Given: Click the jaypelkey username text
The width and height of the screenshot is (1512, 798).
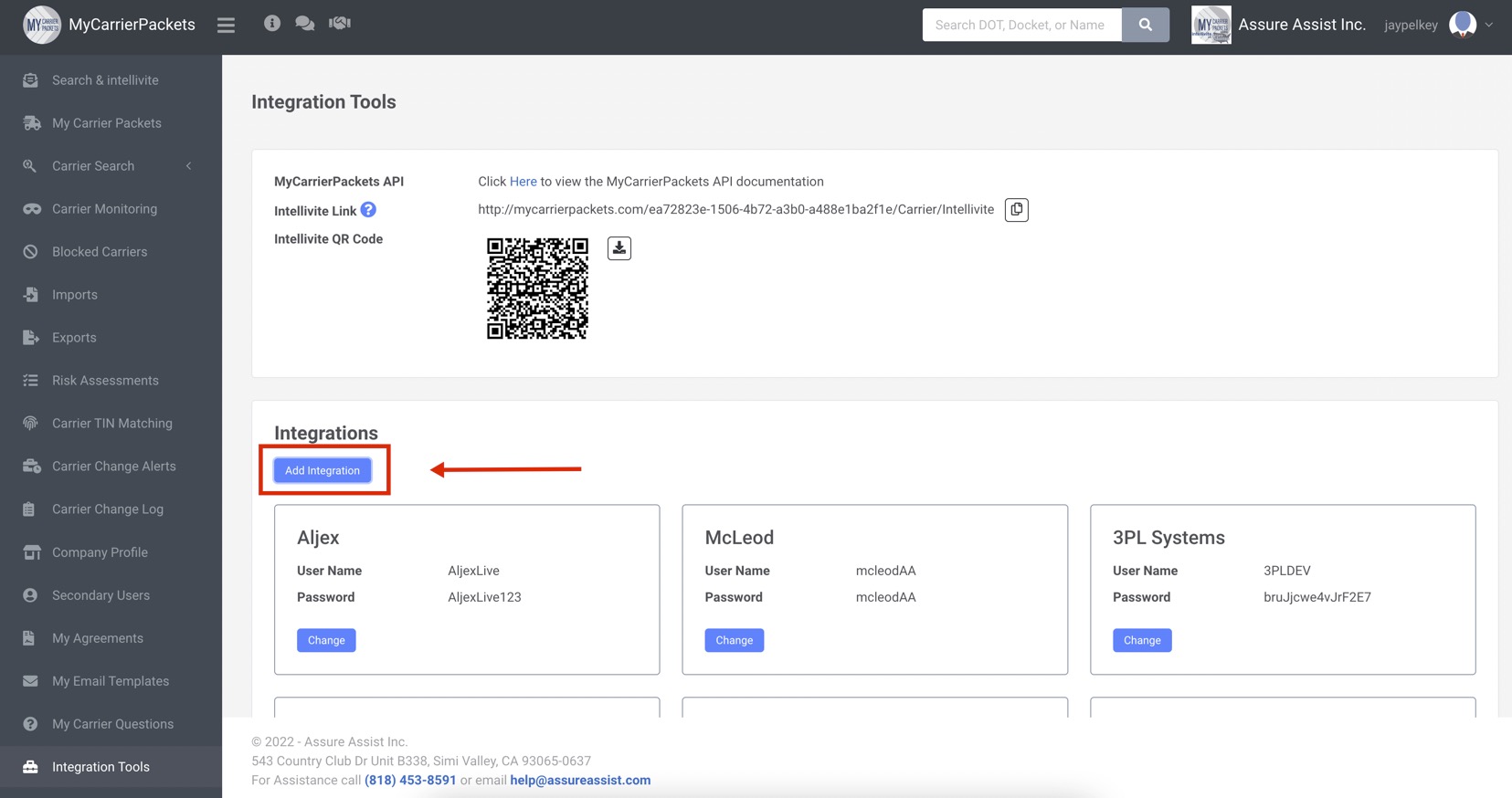Looking at the screenshot, I should (x=1412, y=26).
